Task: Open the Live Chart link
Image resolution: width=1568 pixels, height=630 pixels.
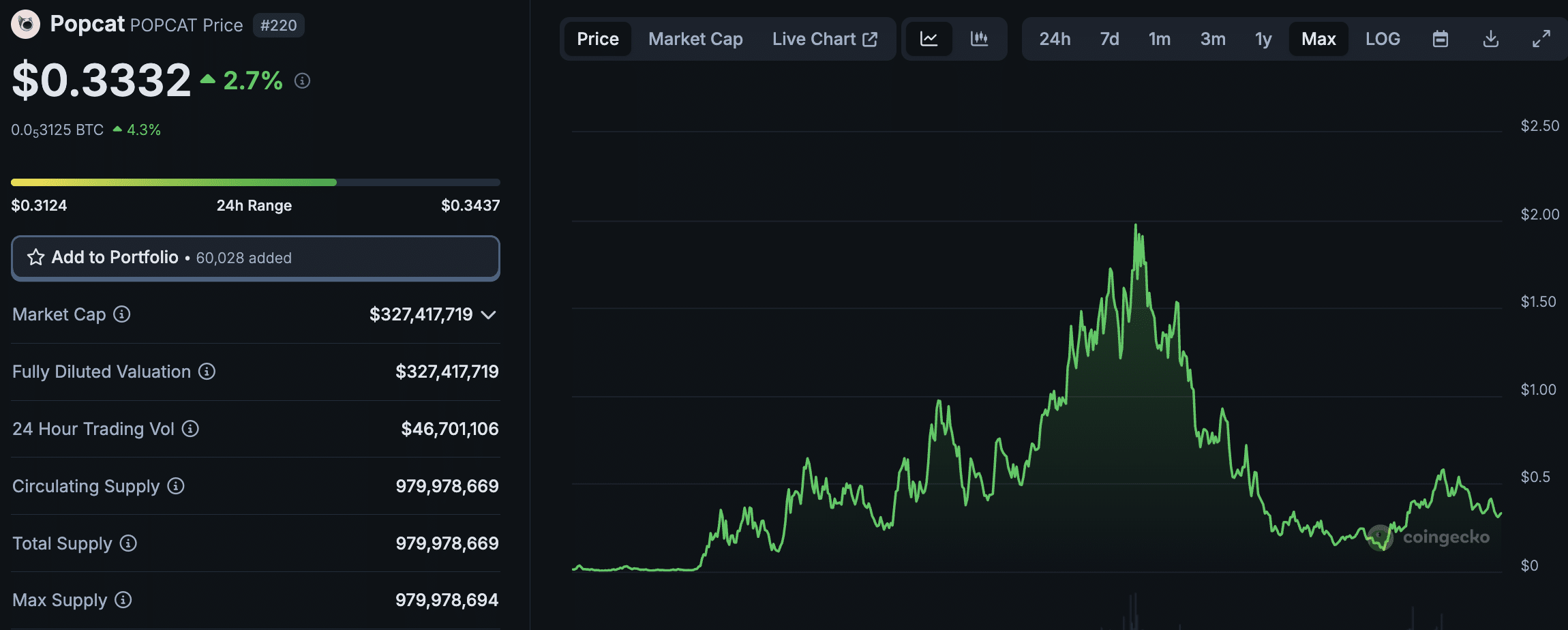Action: point(825,39)
